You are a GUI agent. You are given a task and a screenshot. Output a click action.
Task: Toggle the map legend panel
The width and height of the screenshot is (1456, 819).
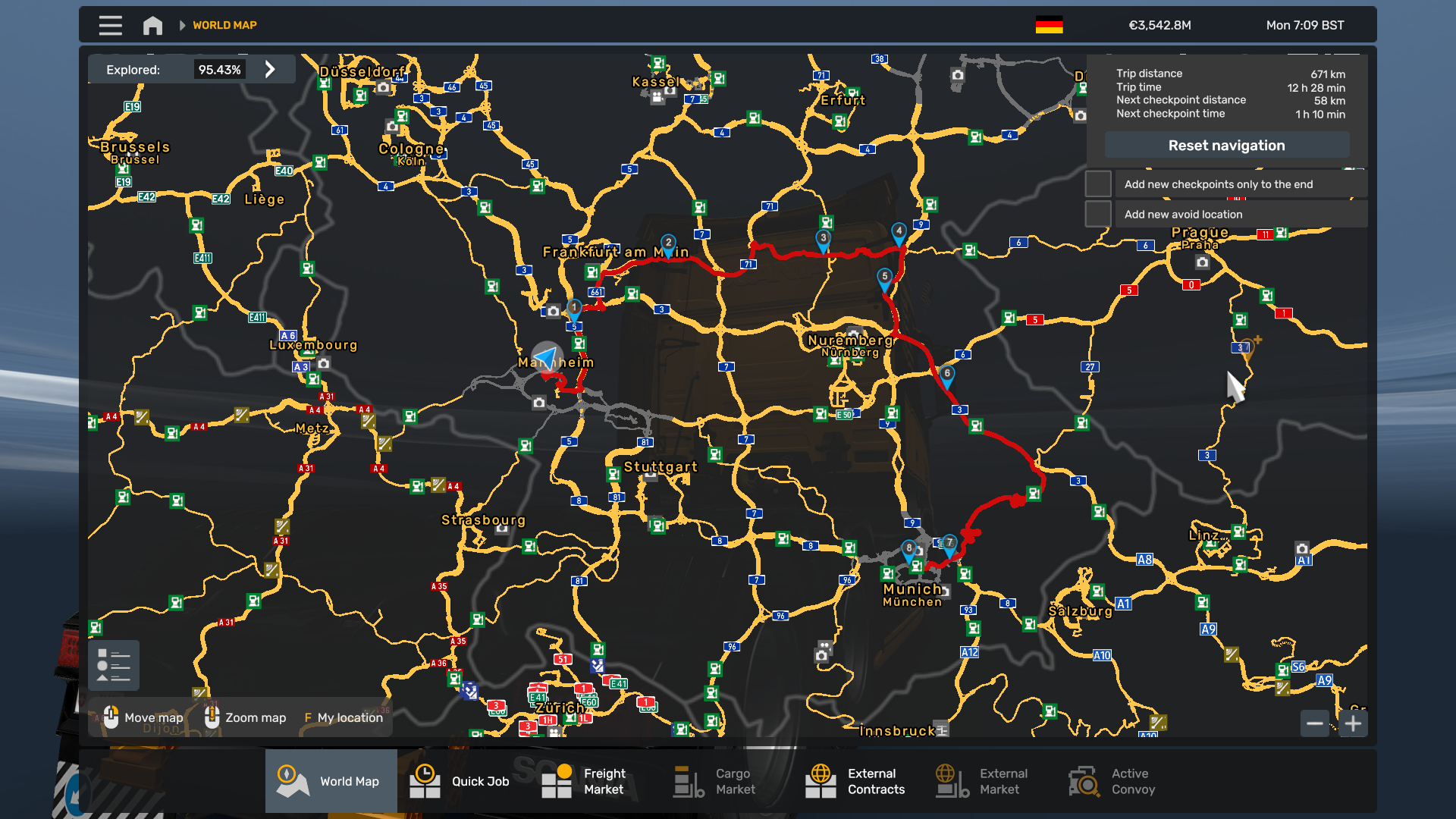(114, 665)
